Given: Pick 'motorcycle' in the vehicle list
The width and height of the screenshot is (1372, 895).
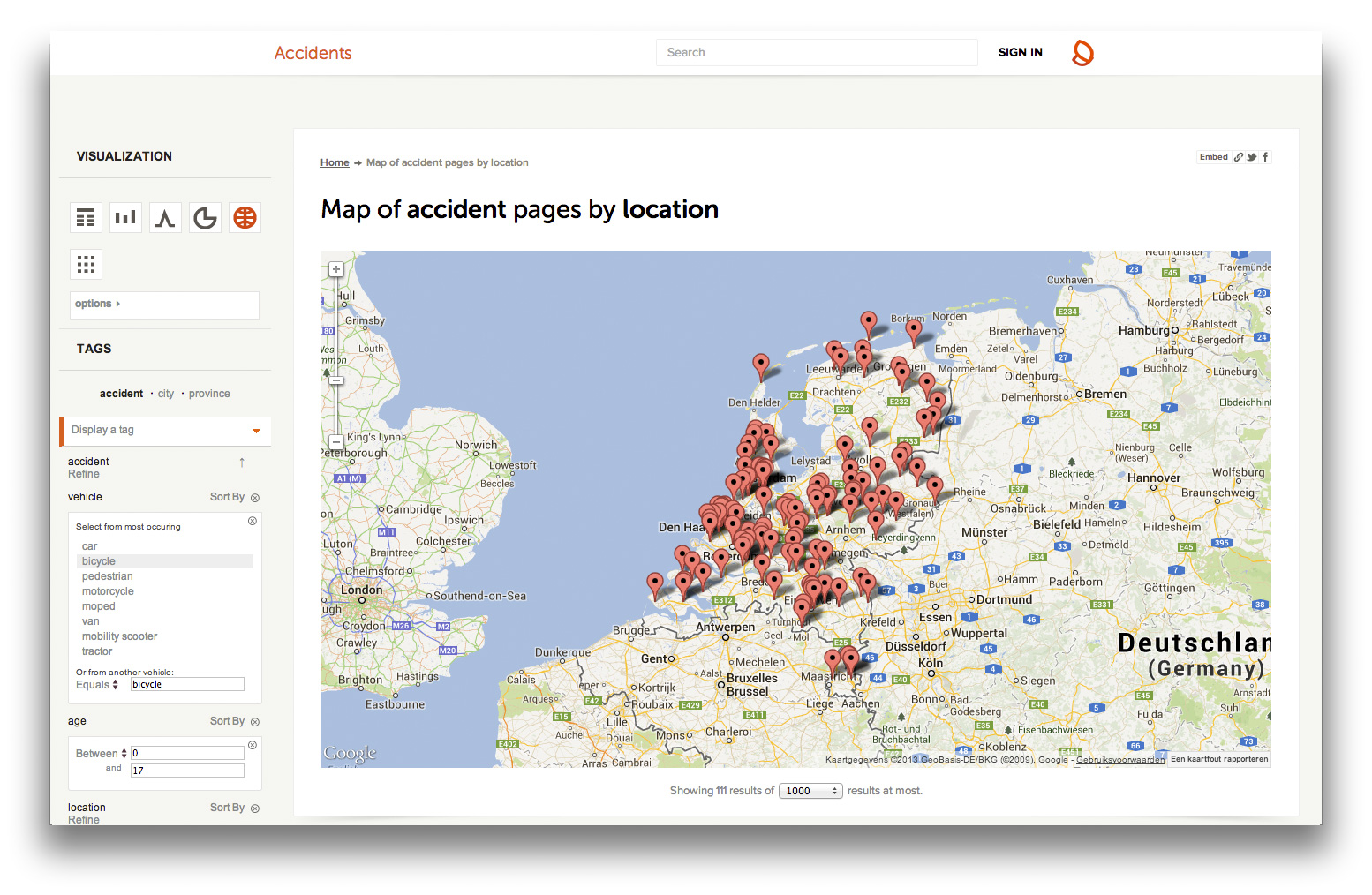Looking at the screenshot, I should click(x=108, y=591).
